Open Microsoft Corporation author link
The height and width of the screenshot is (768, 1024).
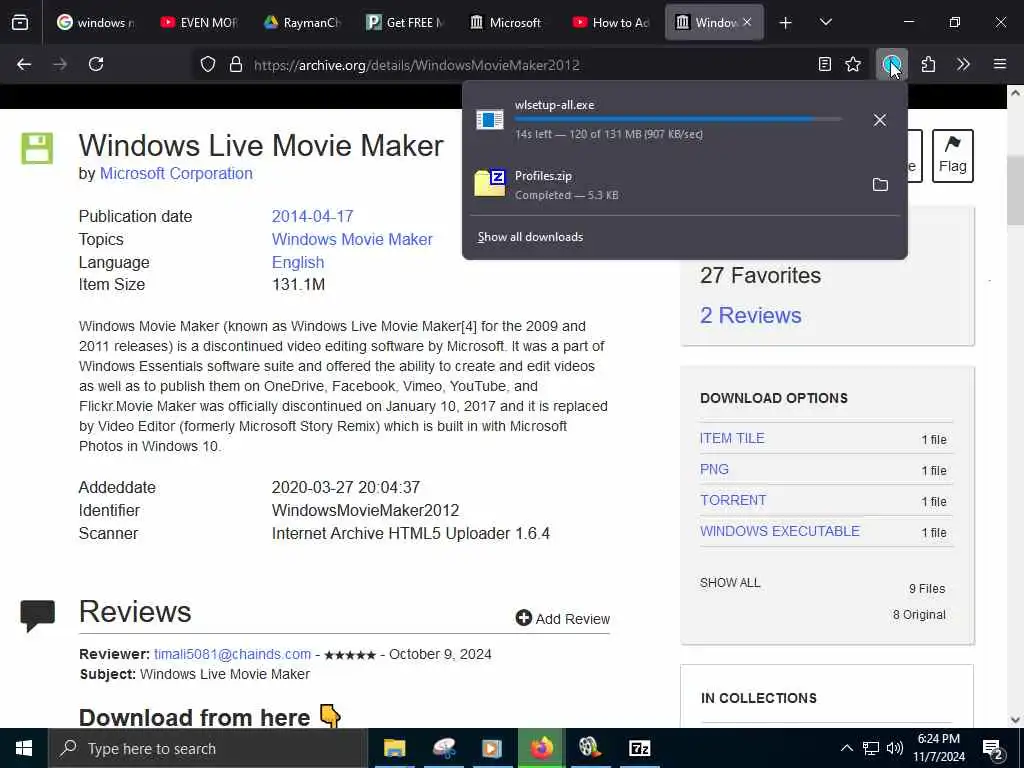pos(176,174)
